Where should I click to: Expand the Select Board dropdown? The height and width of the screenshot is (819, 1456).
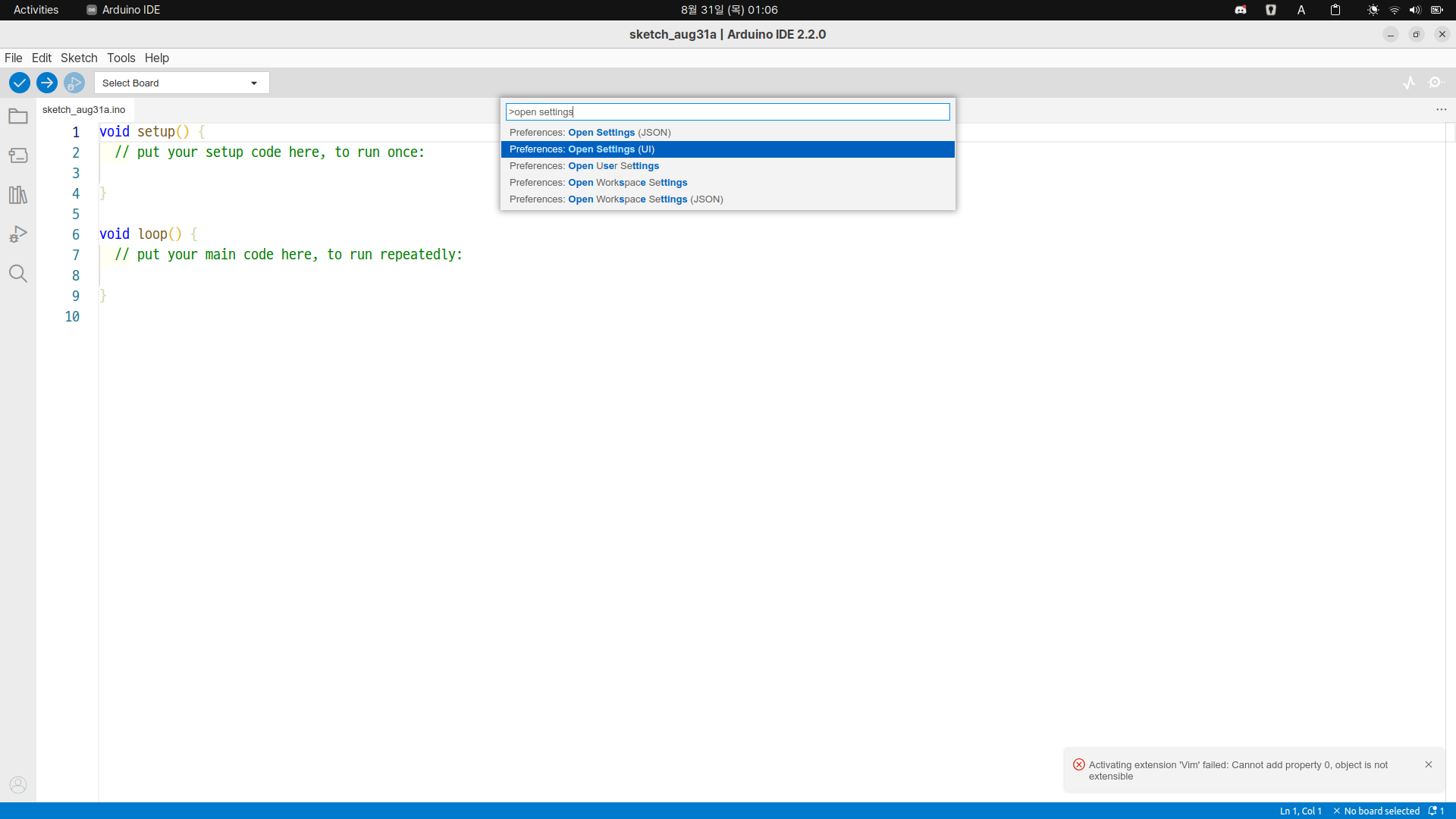click(x=181, y=83)
